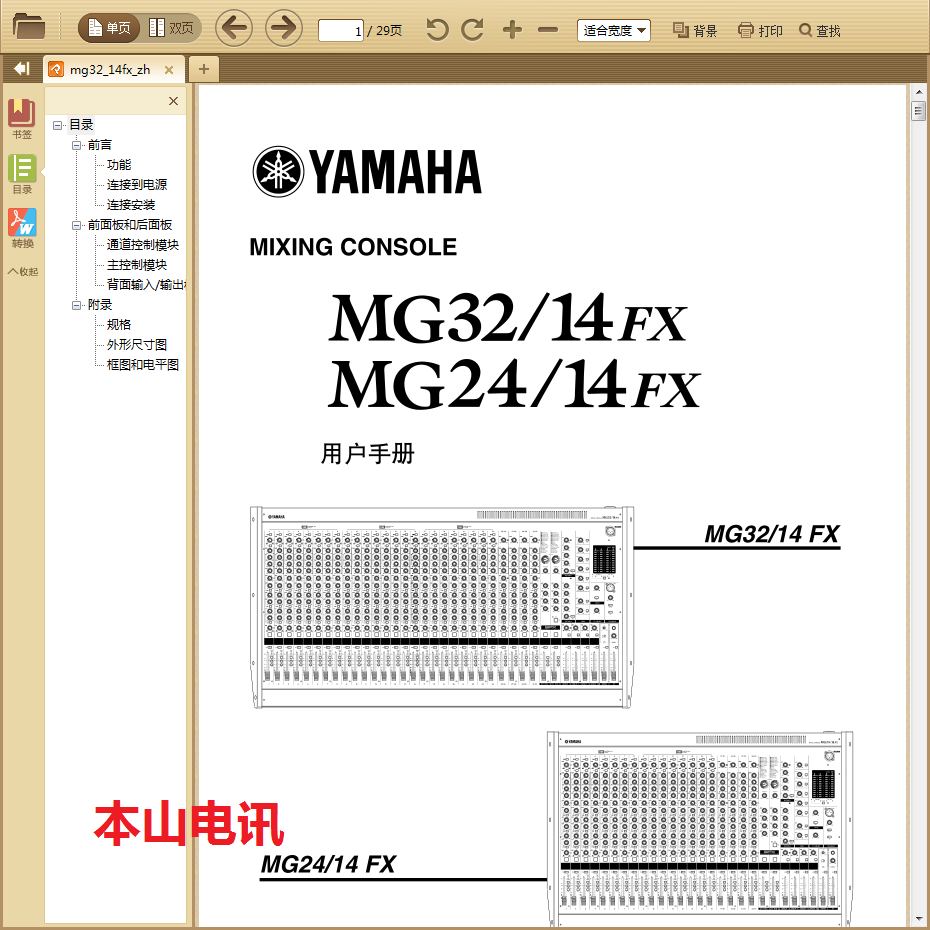Viewport: 930px width, 930px height.
Task: Collapse the 目录 root tree node
Action: (58, 125)
